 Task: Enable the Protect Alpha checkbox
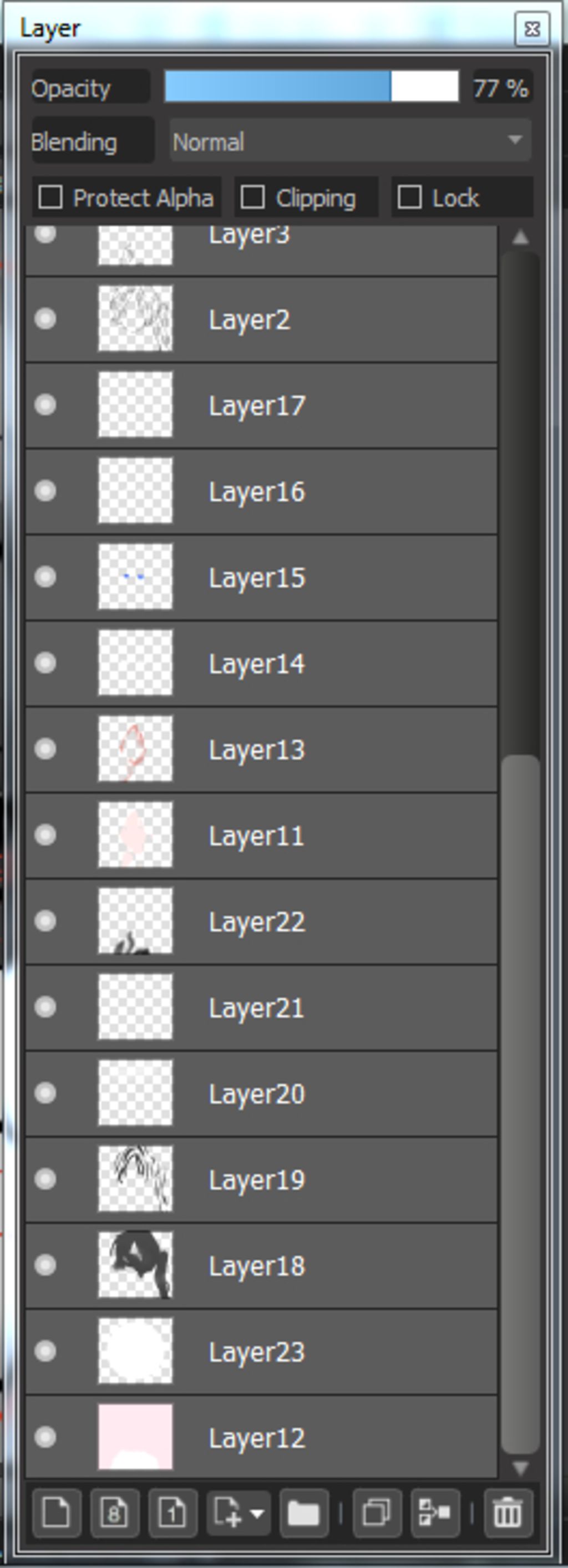[50, 197]
